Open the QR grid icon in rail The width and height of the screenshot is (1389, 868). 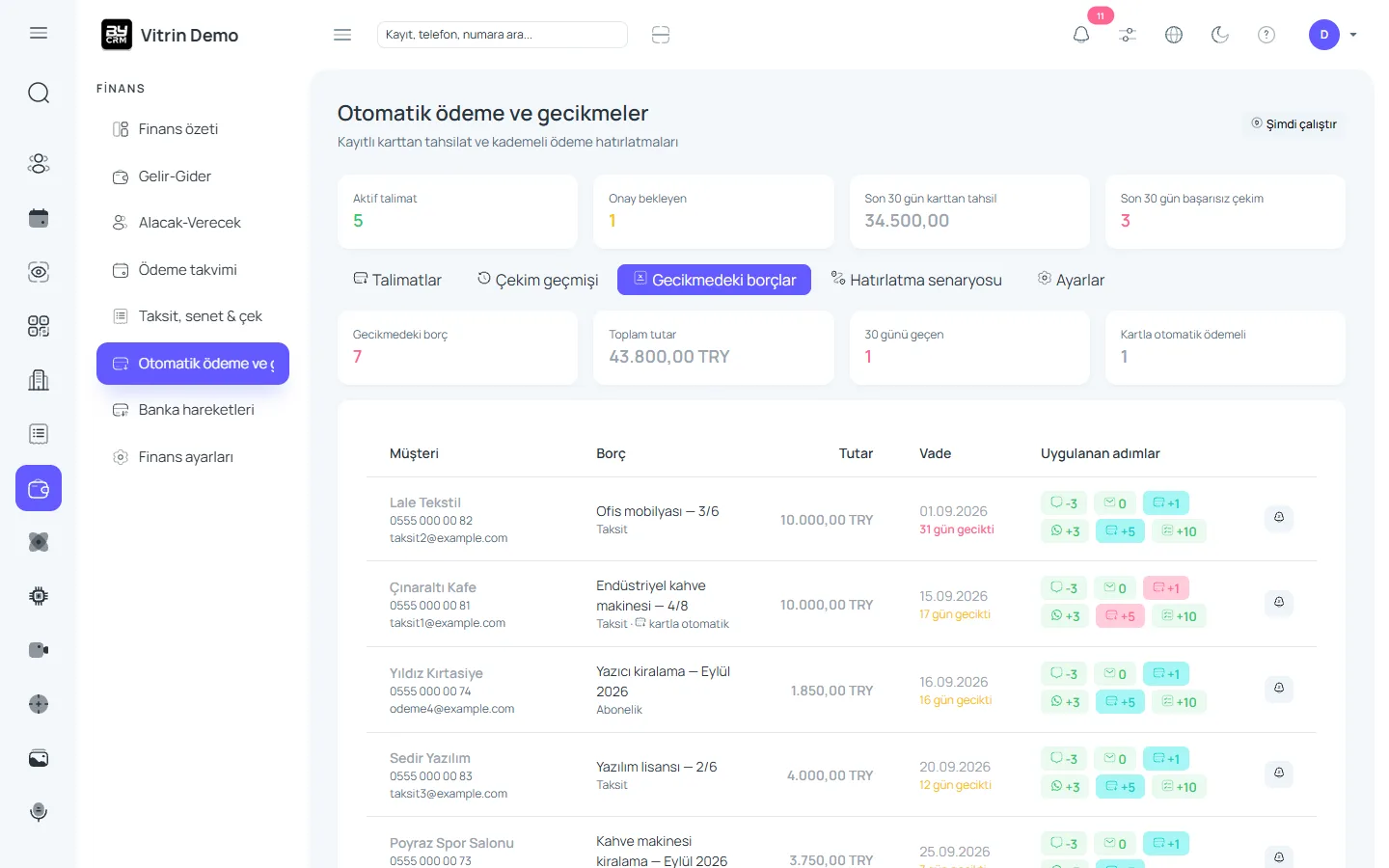pos(39,326)
